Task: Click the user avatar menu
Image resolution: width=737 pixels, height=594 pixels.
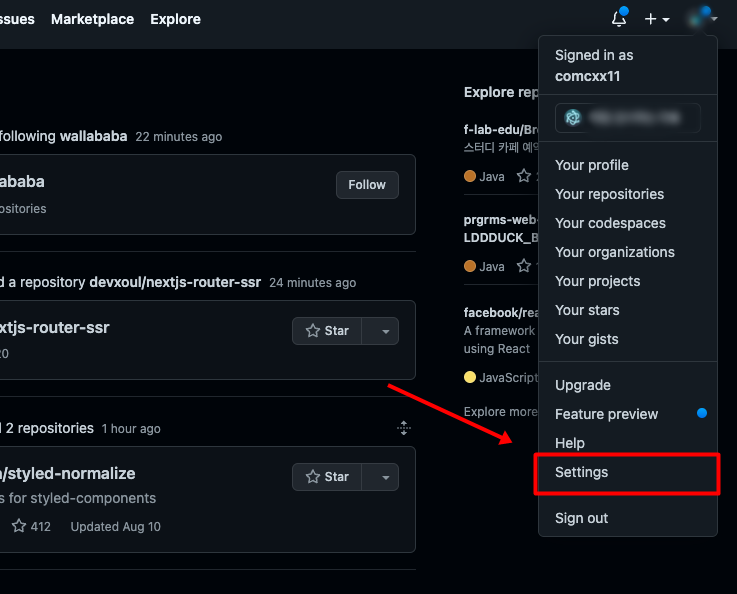Action: [x=702, y=19]
